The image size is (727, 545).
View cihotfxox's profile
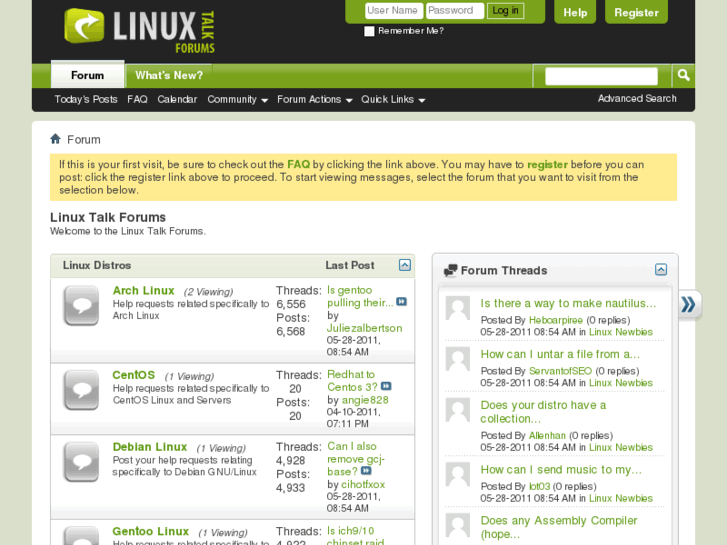coord(363,484)
